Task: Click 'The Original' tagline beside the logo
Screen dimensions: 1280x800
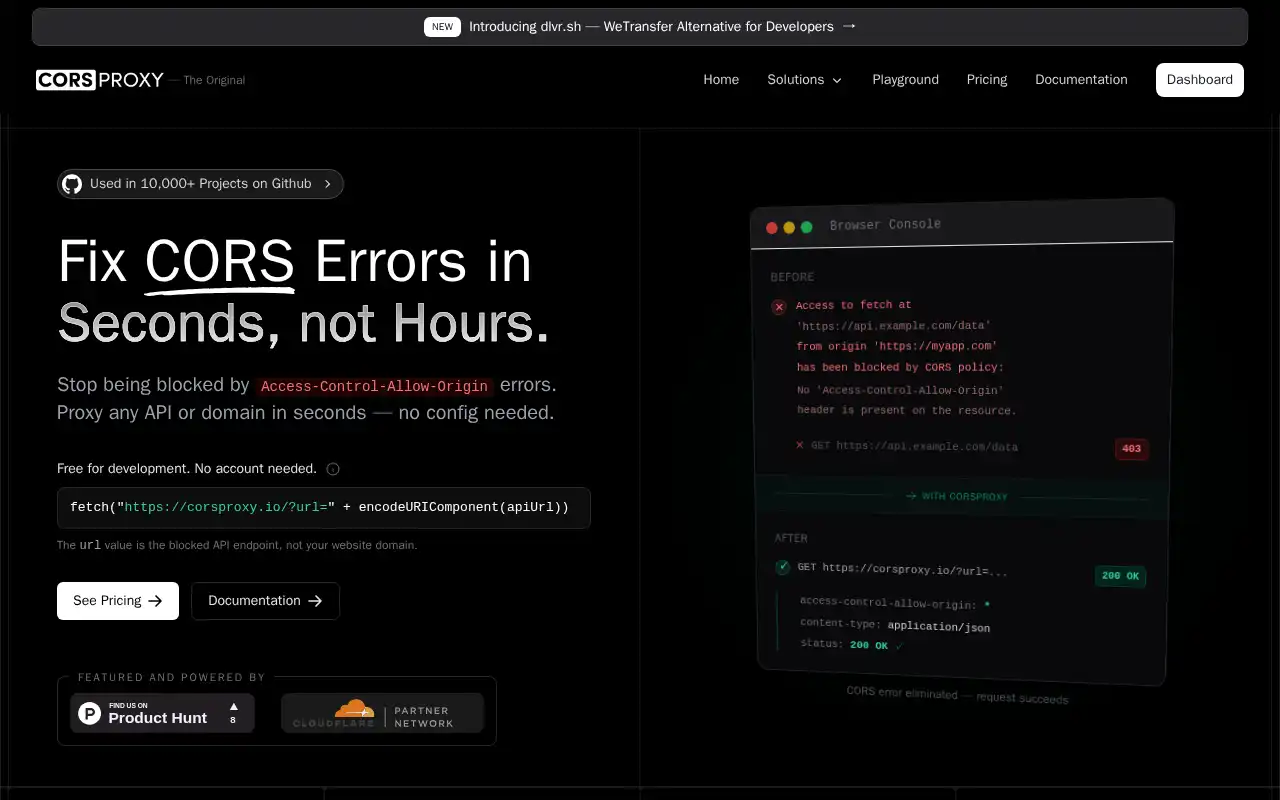Action: 214,80
